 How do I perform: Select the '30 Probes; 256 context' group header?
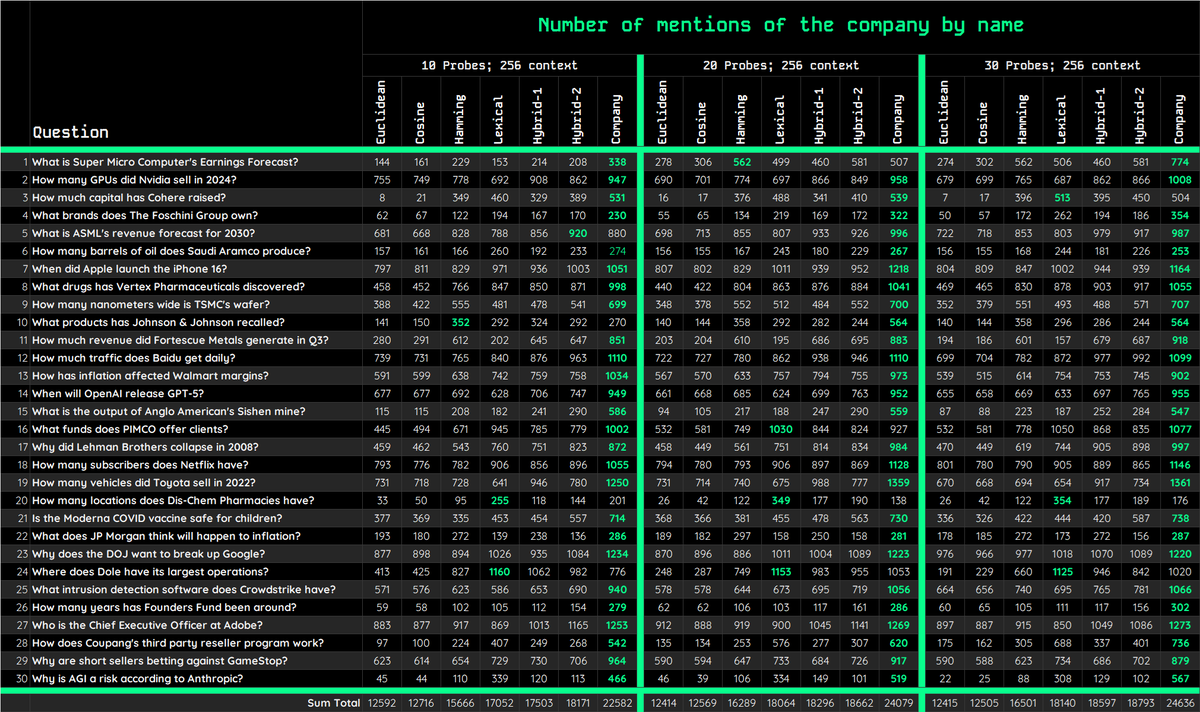(1062, 65)
